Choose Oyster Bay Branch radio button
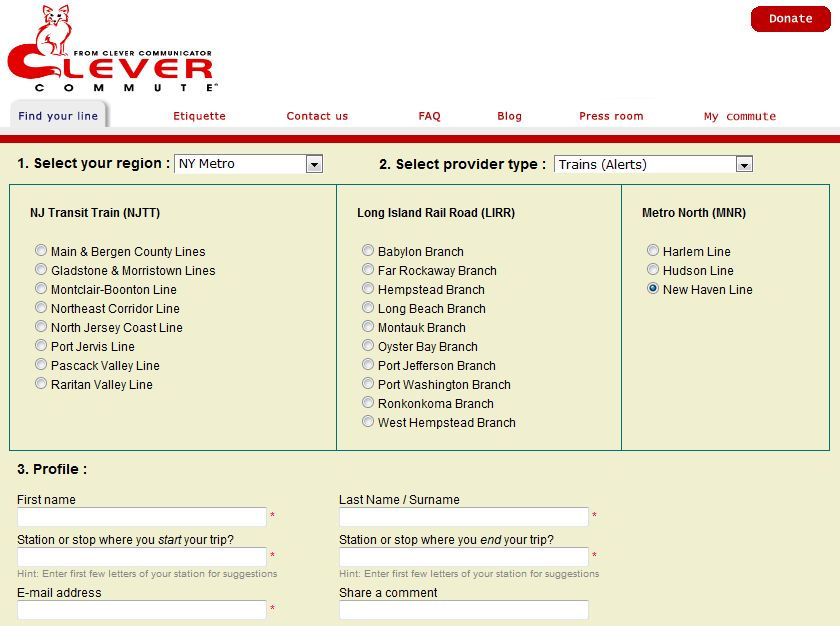This screenshot has height=626, width=840. point(368,345)
